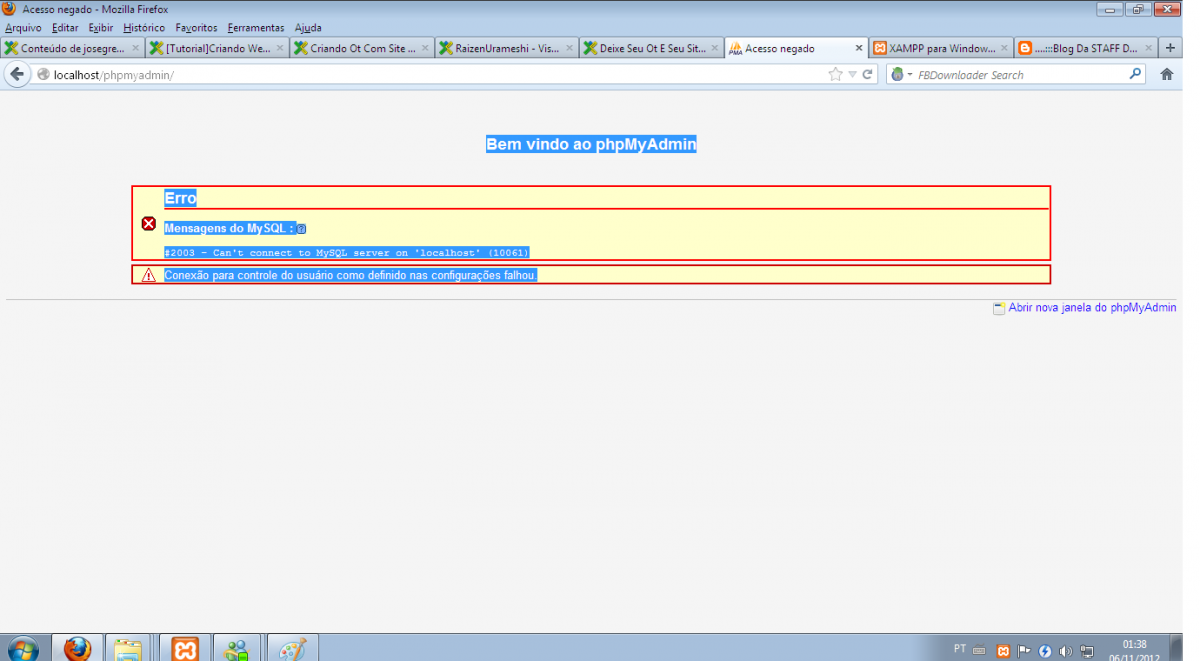Close the '[Tutorial]Criando We...' tab

(x=279, y=48)
